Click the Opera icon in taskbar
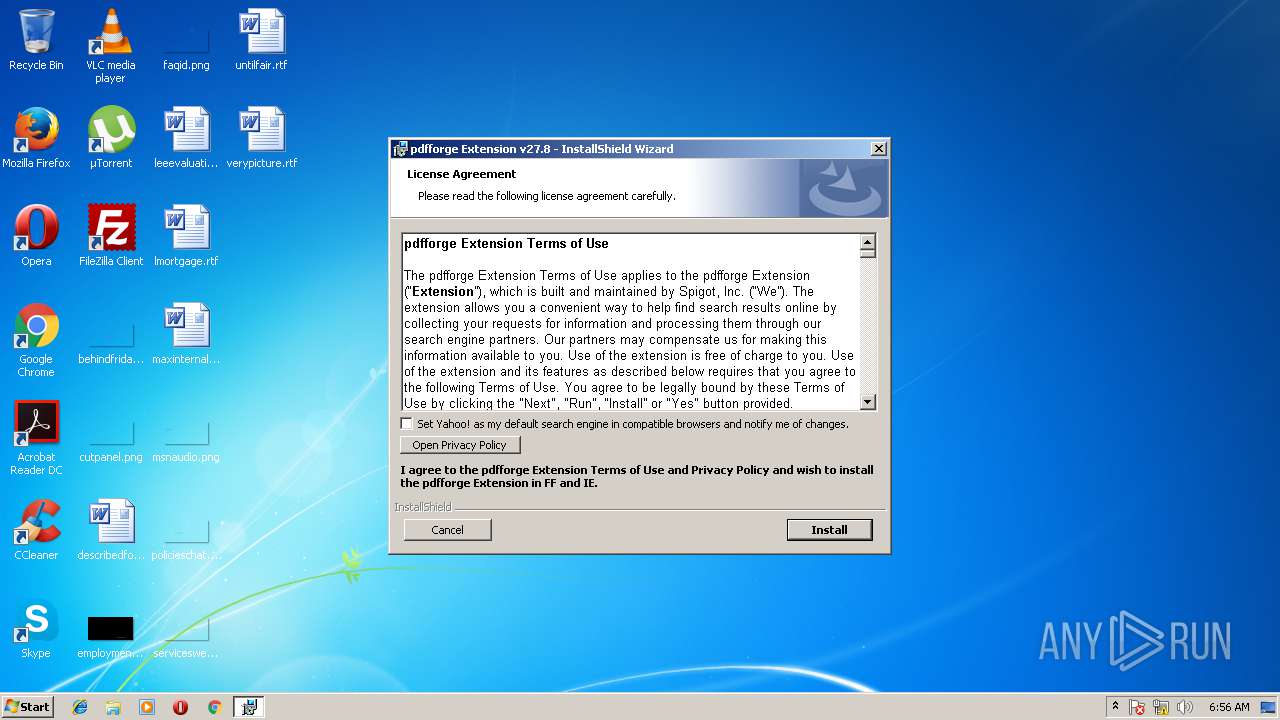This screenshot has width=1280, height=720. click(x=181, y=707)
